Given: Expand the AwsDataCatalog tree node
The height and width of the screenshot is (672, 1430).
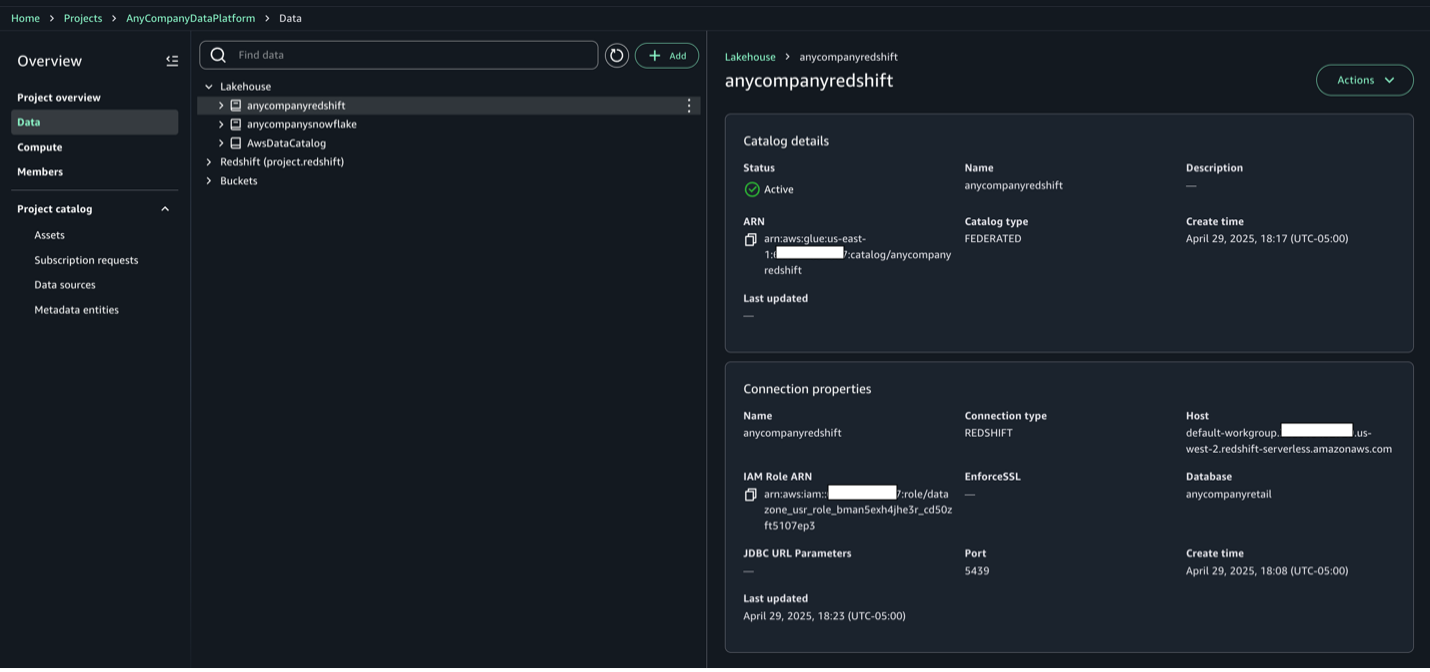Looking at the screenshot, I should point(221,143).
